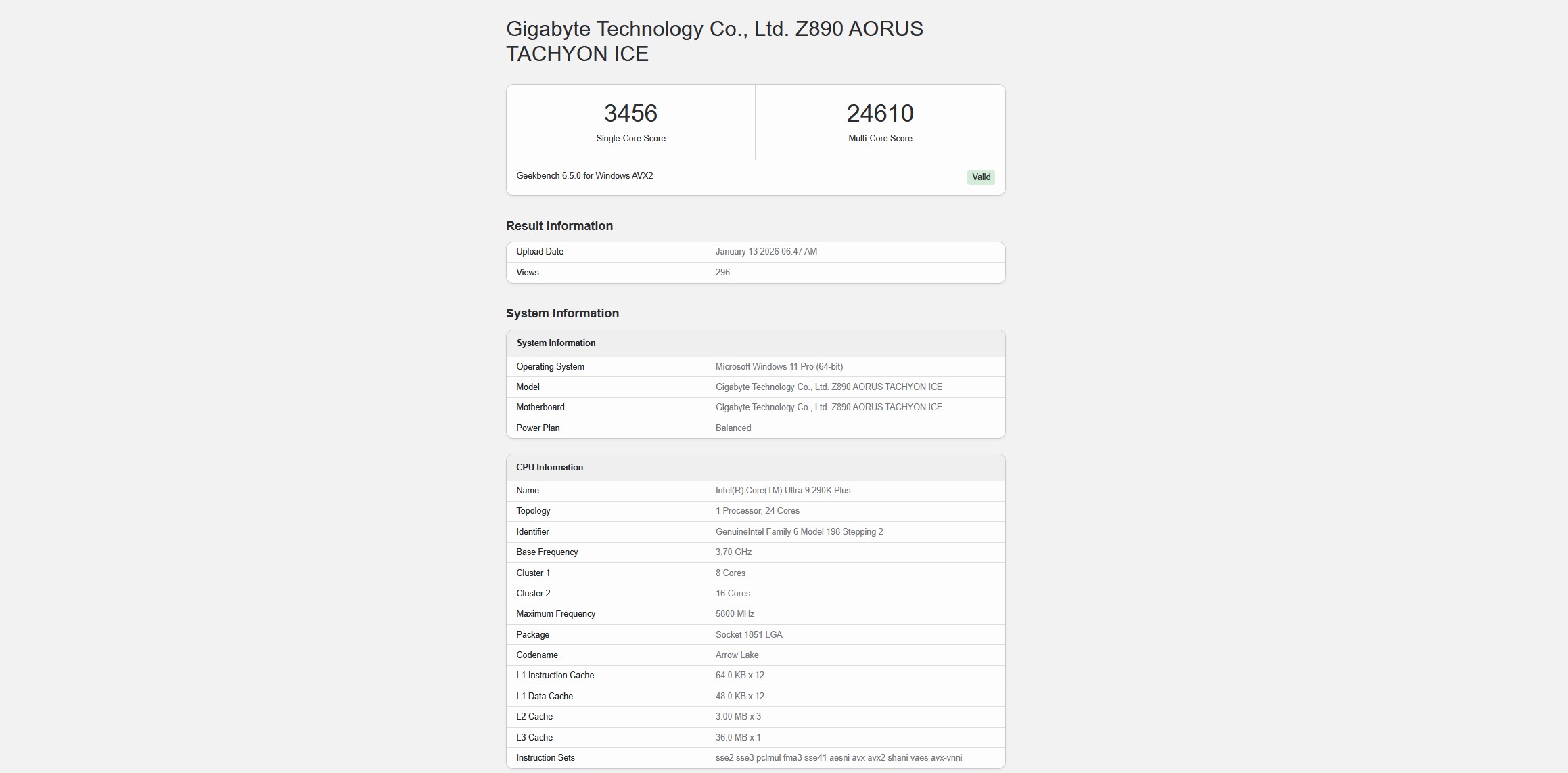Click the Intel Core Ultra 9 290K Plus name

pyautogui.click(x=783, y=490)
